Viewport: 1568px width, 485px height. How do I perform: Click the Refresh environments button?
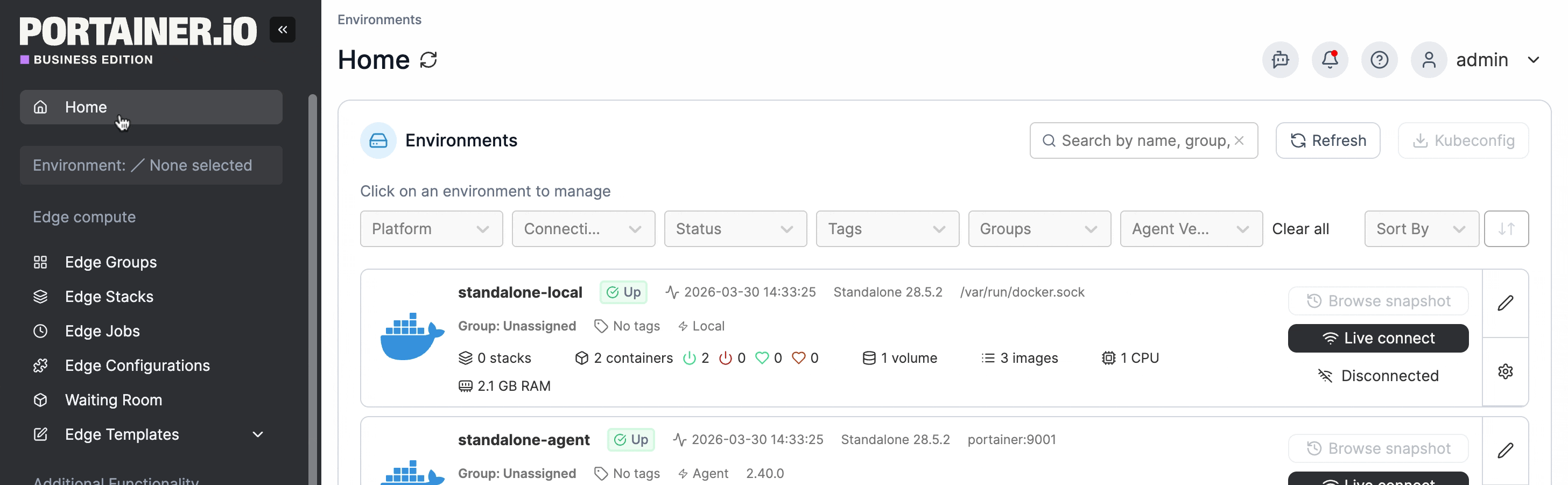(x=1327, y=140)
